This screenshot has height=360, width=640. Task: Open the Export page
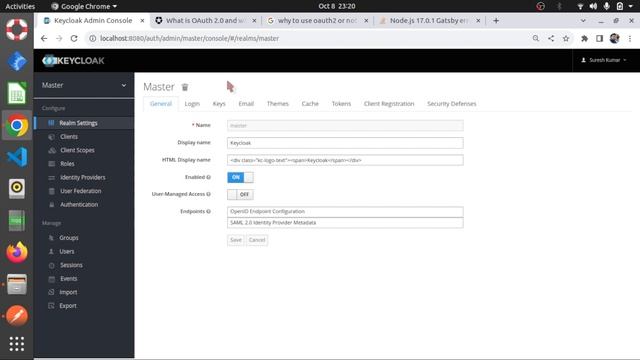68,306
